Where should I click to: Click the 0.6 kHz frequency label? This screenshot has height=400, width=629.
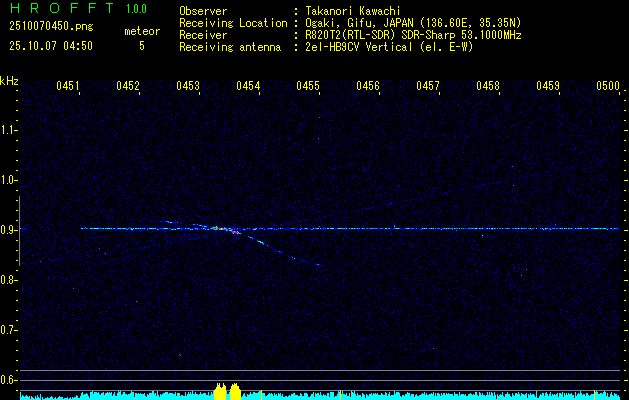click(9, 379)
